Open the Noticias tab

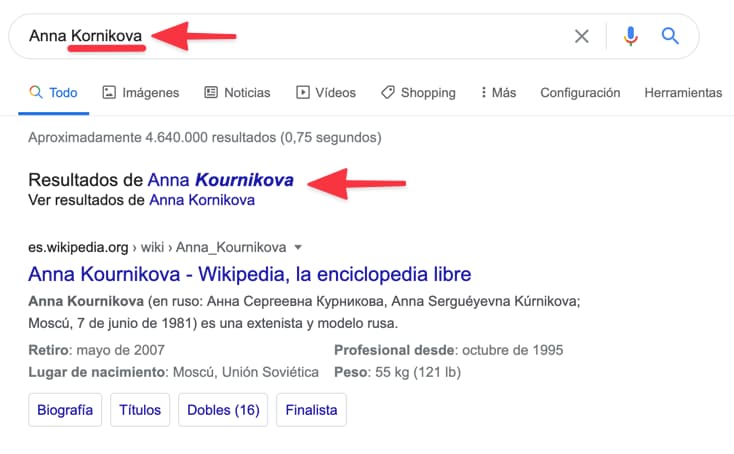click(237, 93)
